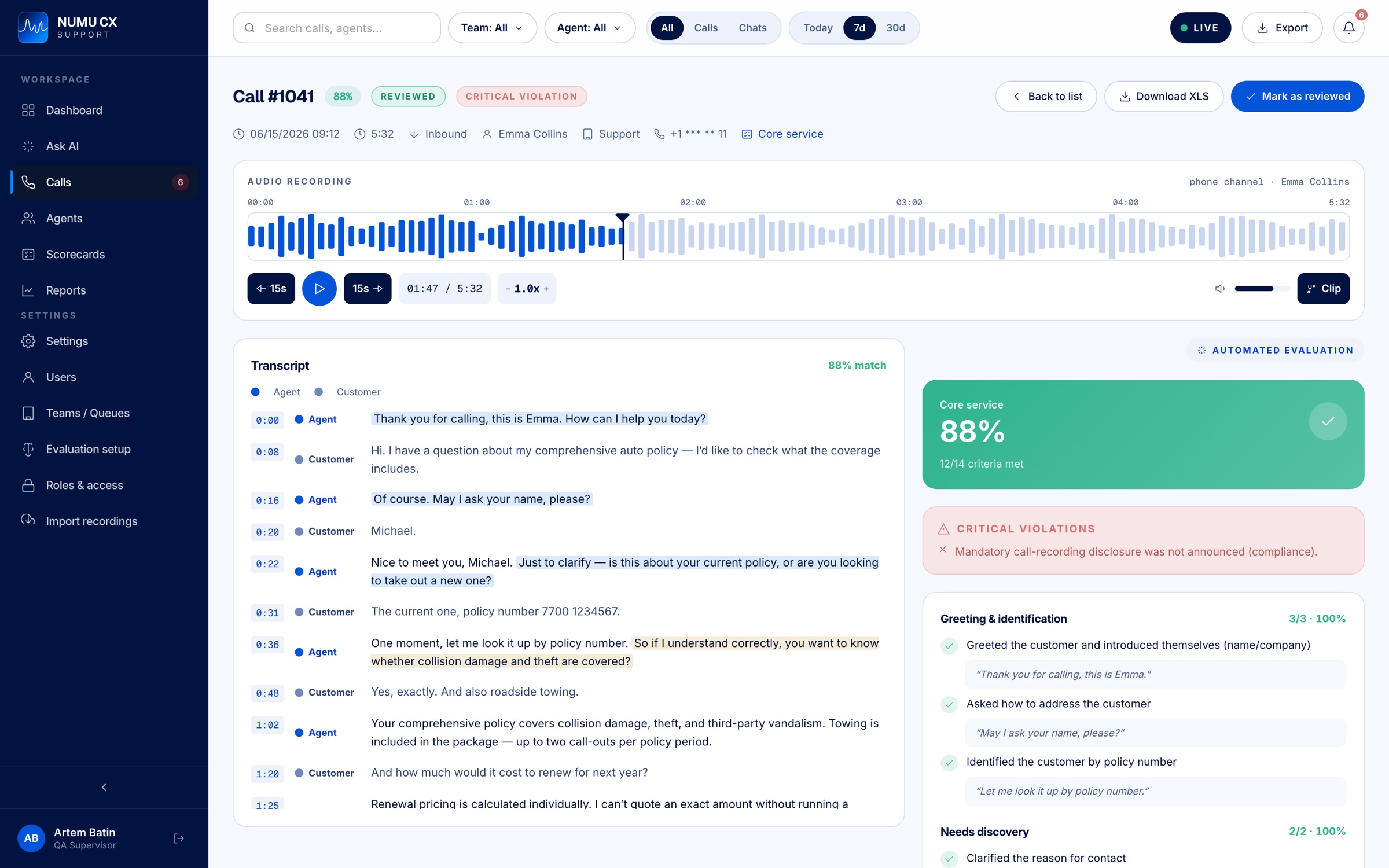Click the checkmark circle on score card
1389x868 pixels.
pyautogui.click(x=1328, y=421)
